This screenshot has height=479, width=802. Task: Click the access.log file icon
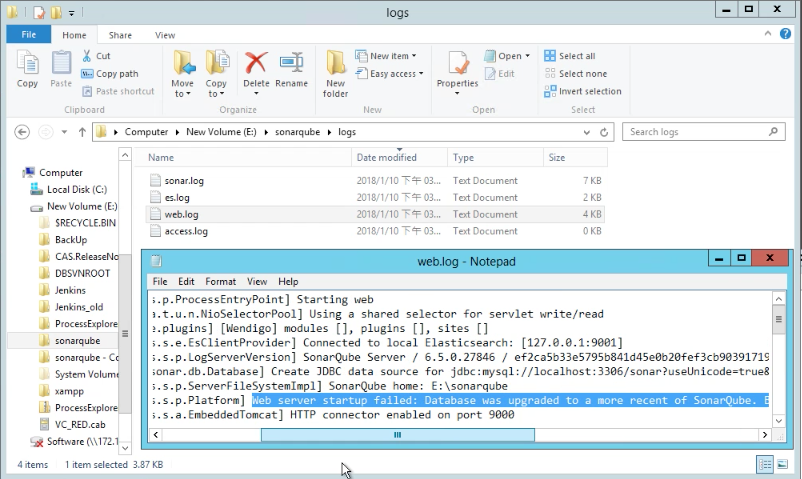pyautogui.click(x=155, y=231)
